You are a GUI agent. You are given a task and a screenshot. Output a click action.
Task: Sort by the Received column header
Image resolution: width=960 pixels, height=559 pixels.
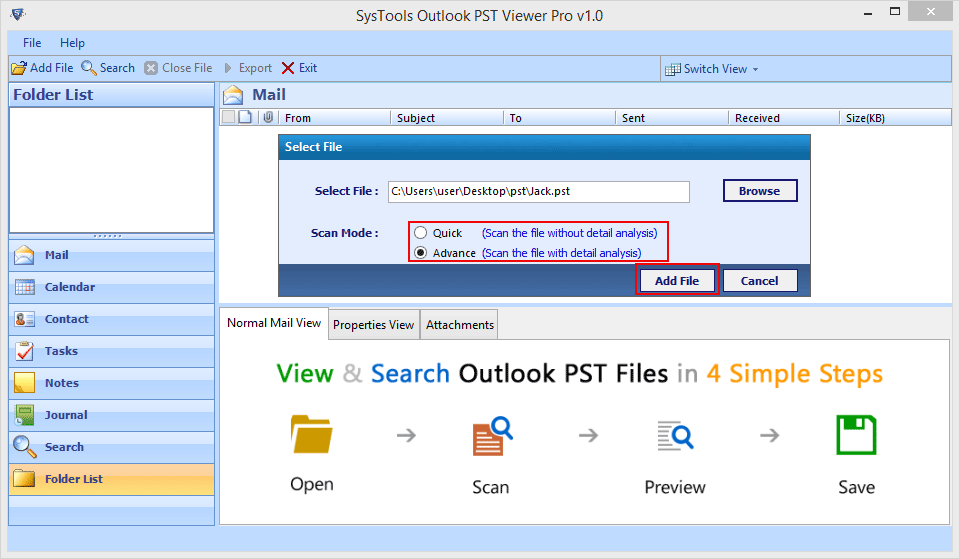[x=784, y=118]
